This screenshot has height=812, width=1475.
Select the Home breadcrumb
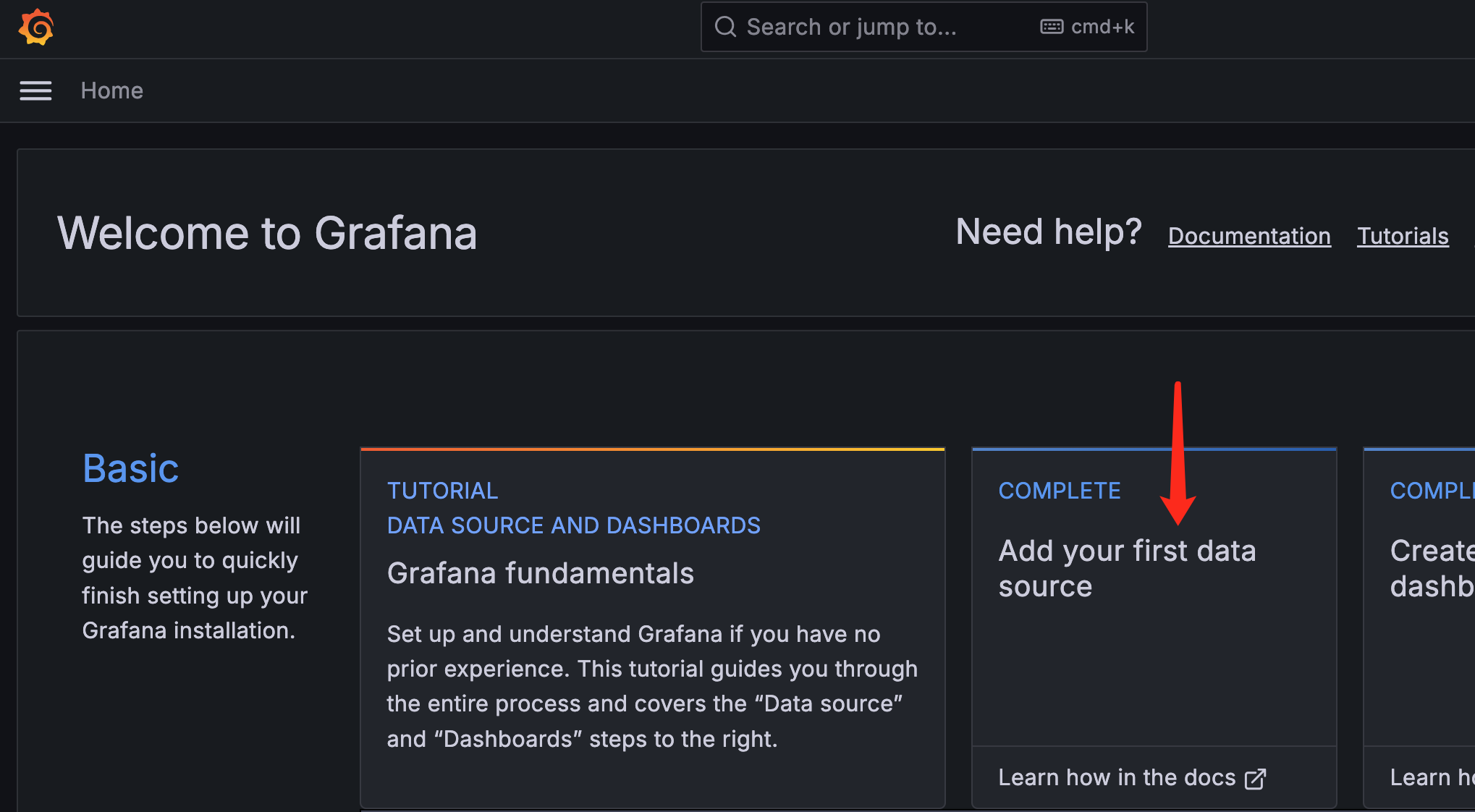[x=111, y=90]
